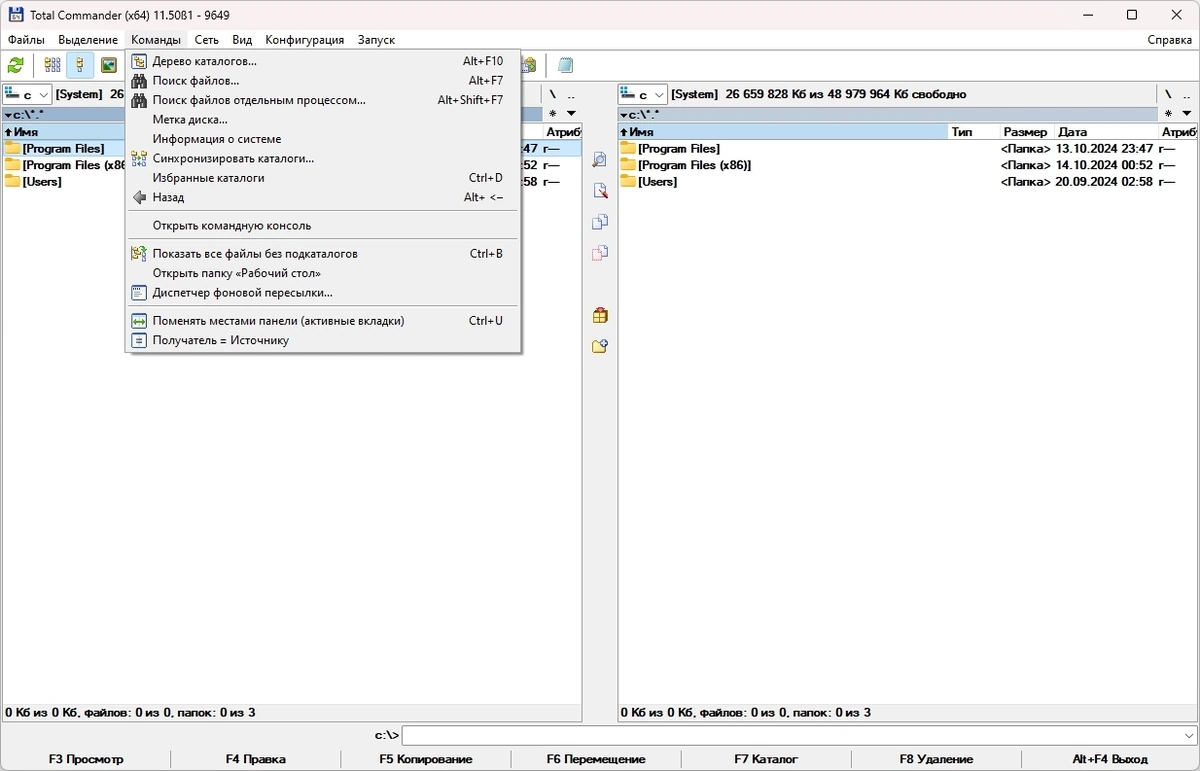Image resolution: width=1200 pixels, height=771 pixels.
Task: Go to root with right panel backslash button
Action: [x=1167, y=94]
